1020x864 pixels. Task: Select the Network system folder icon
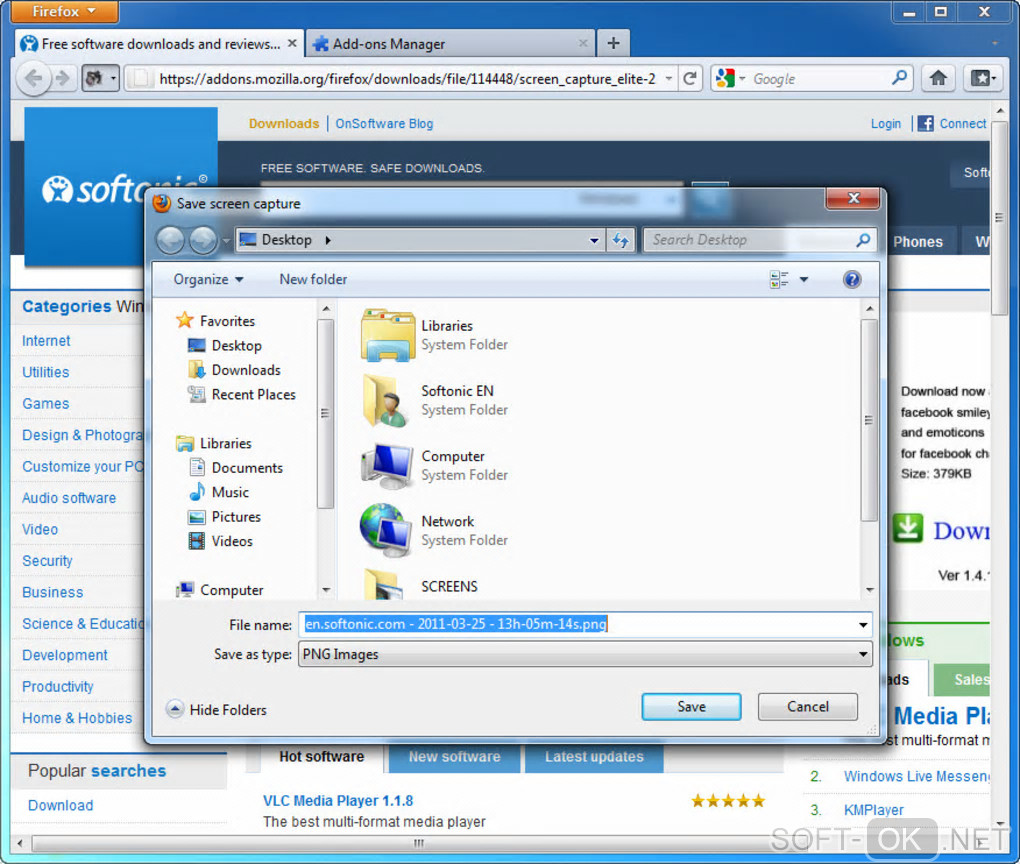(x=386, y=530)
